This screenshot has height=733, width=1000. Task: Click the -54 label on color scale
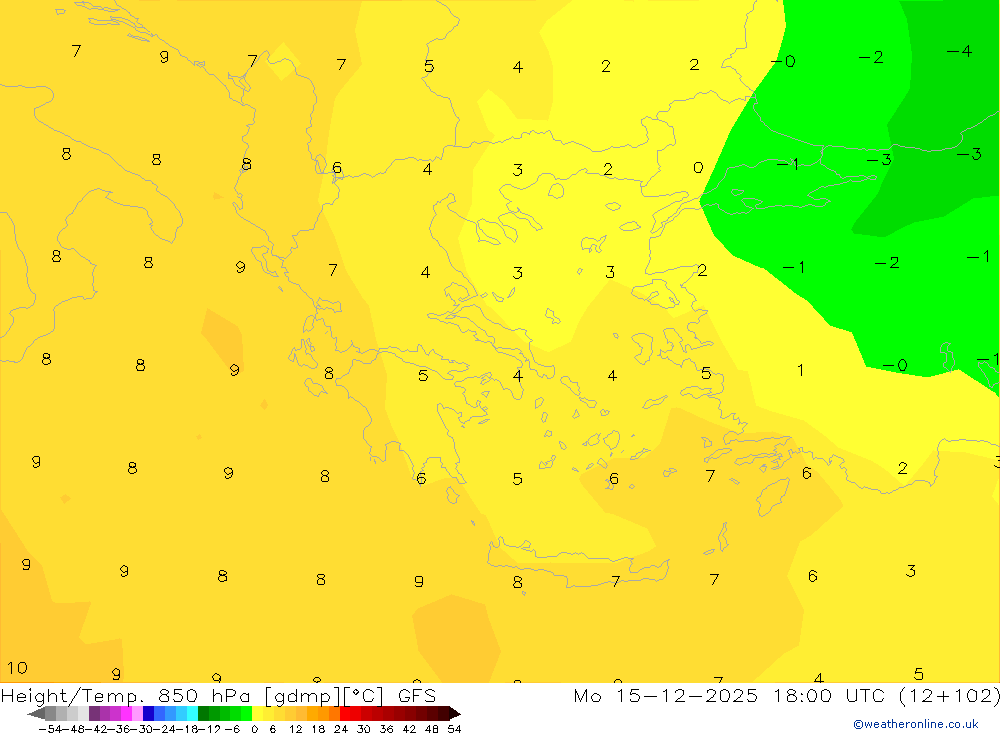tap(51, 729)
